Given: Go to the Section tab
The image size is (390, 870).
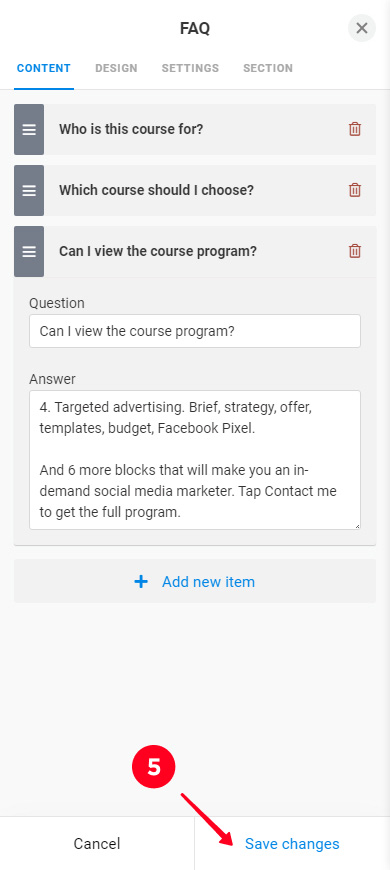Looking at the screenshot, I should pos(268,68).
